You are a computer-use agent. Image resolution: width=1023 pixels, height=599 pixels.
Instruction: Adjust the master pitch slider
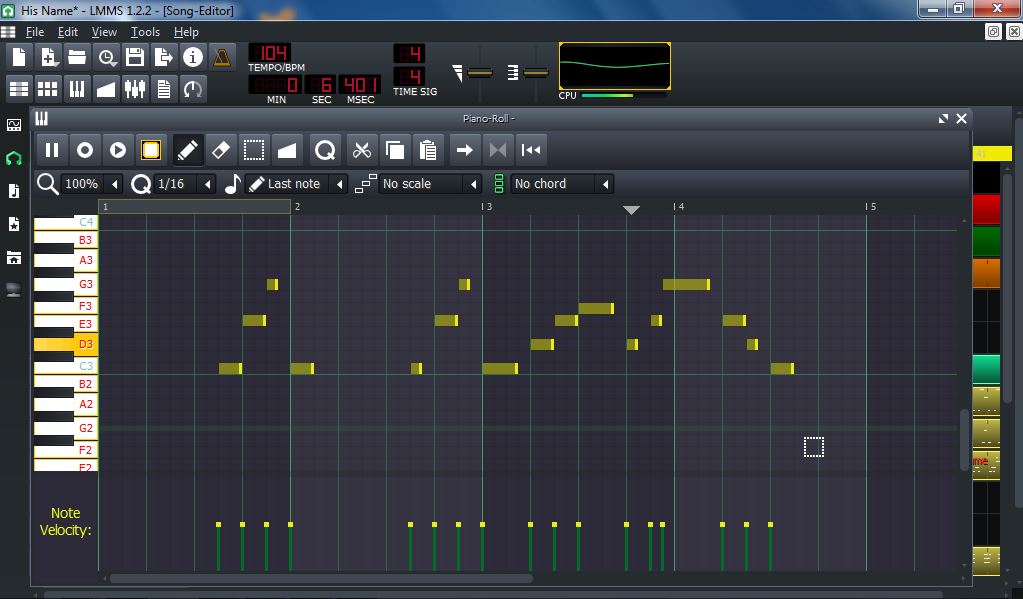pyautogui.click(x=536, y=72)
